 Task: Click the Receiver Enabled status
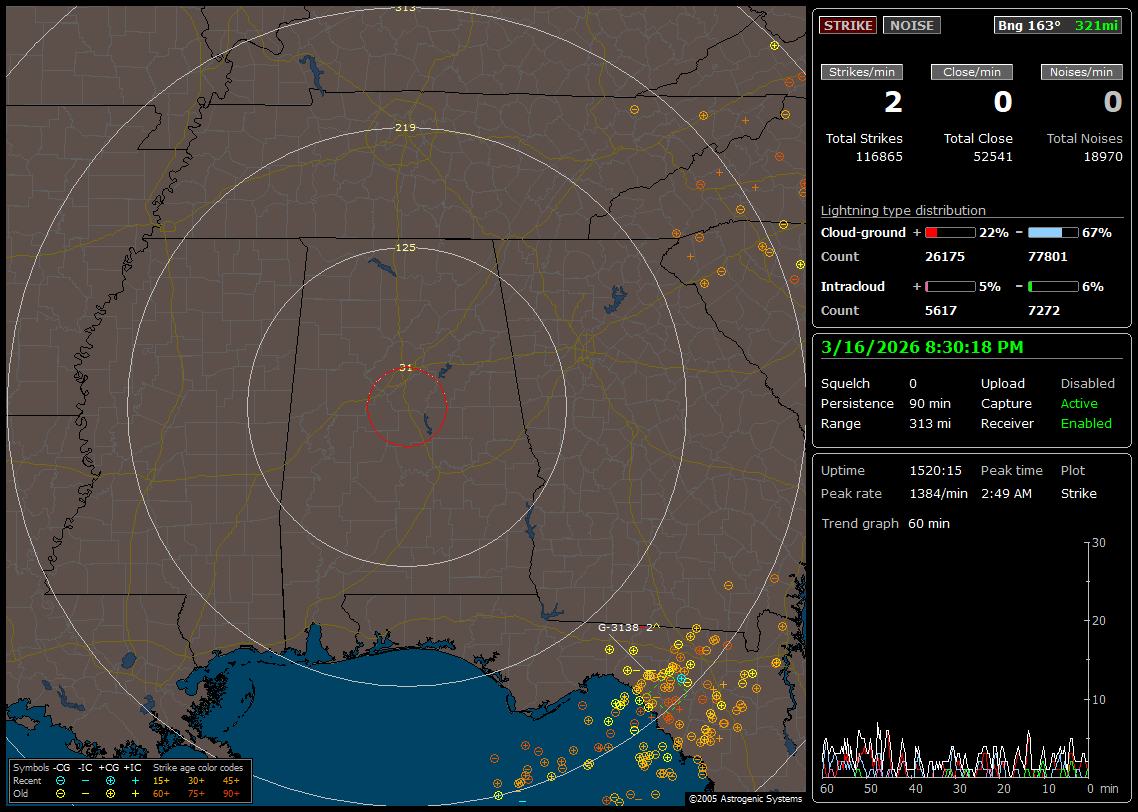click(x=1086, y=424)
